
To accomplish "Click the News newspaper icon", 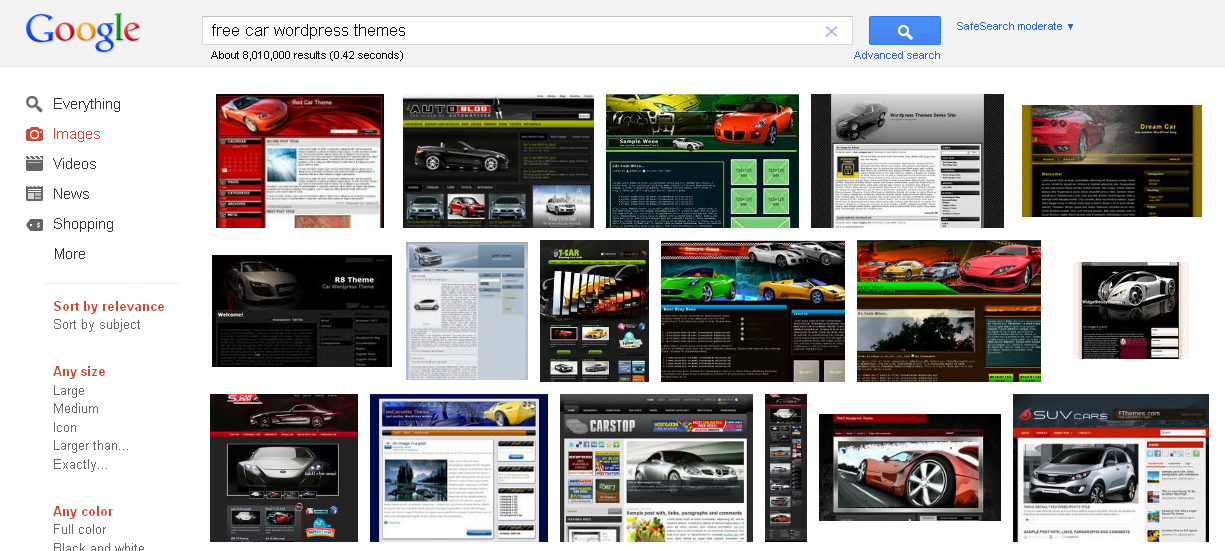I will coord(34,194).
